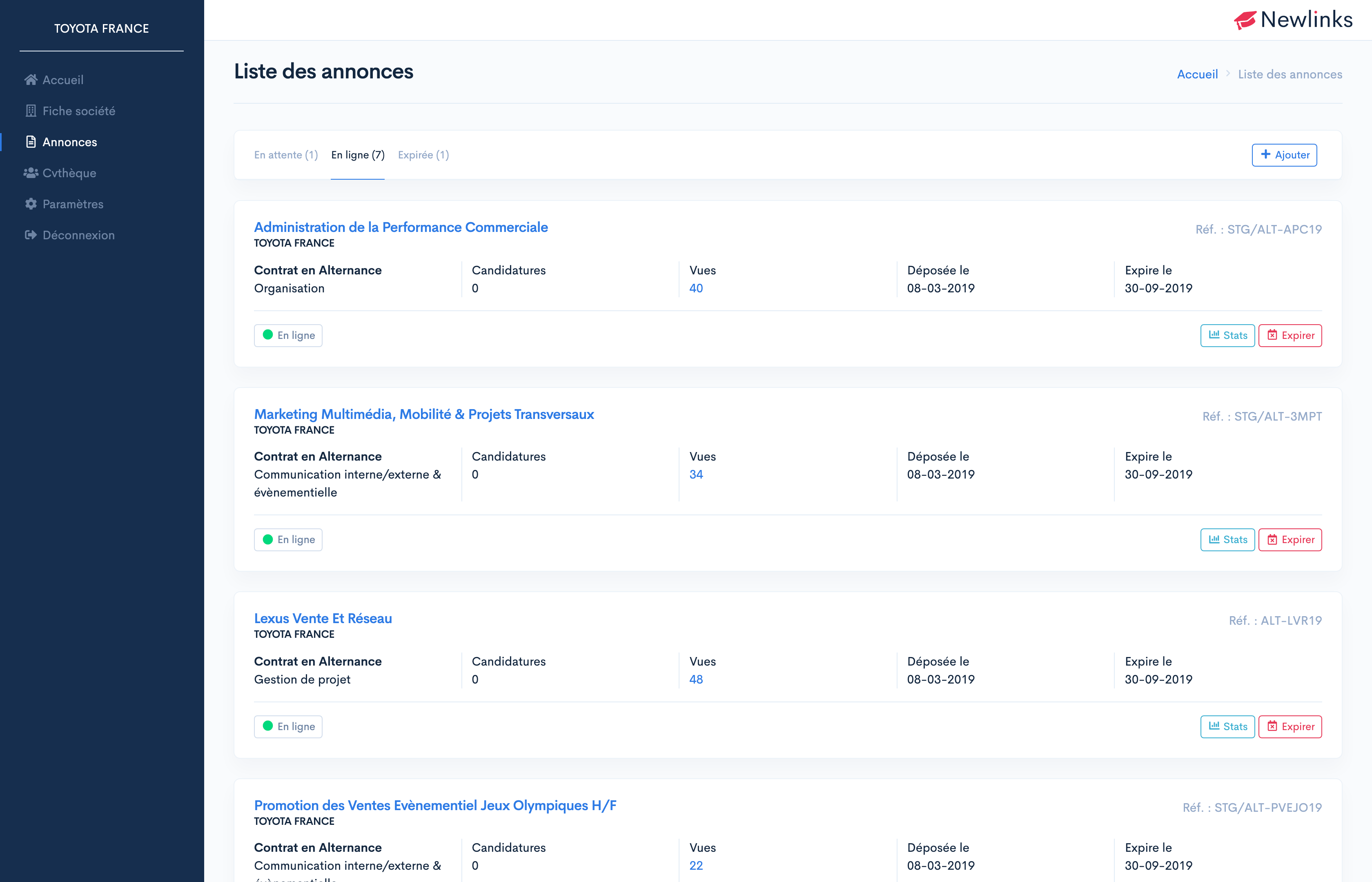
Task: Click the Paramètres gear icon
Action: tap(31, 203)
